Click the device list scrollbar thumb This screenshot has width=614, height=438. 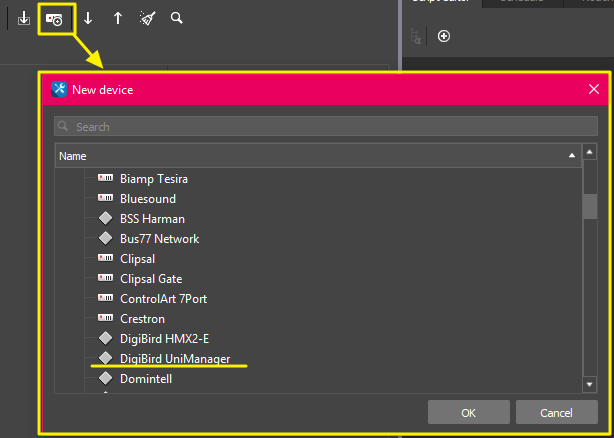tap(590, 206)
